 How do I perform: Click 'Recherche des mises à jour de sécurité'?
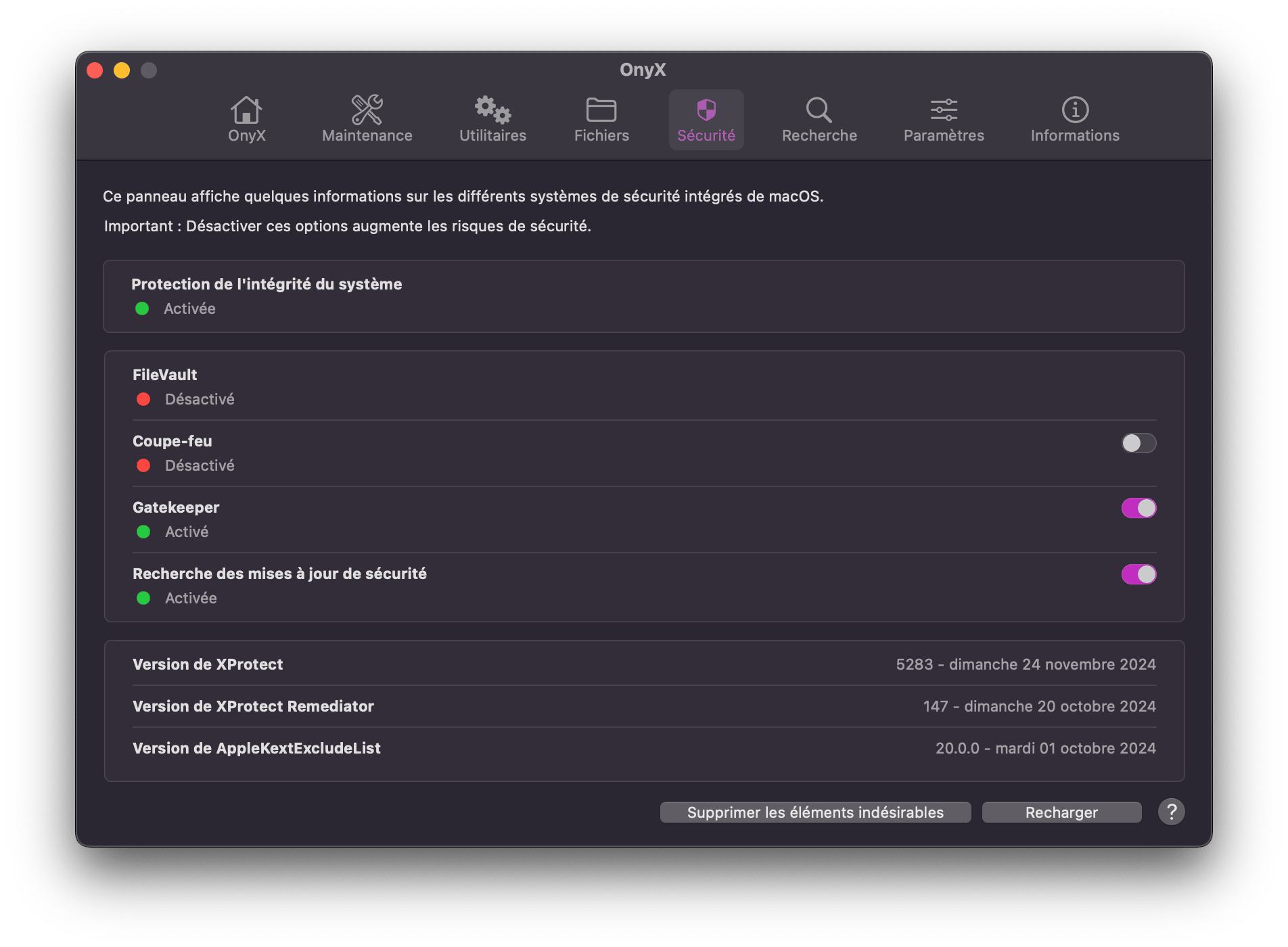[279, 574]
